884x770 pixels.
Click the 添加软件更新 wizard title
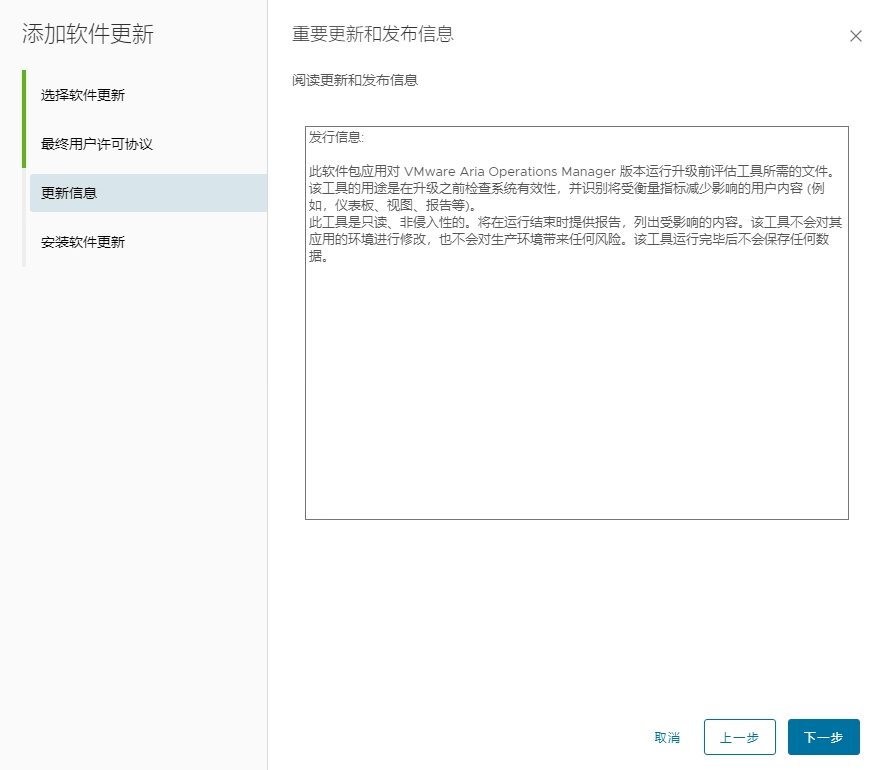[x=88, y=34]
